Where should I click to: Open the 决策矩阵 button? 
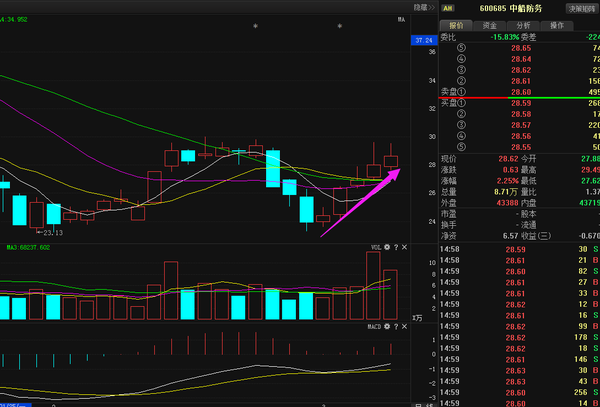pyautogui.click(x=582, y=8)
